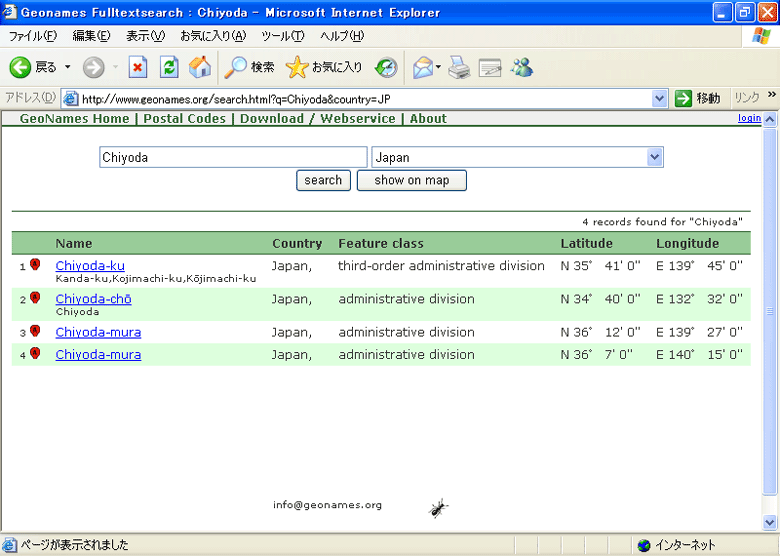
Task: Open the Chiyoda-mura link in row 3
Action: point(98,332)
